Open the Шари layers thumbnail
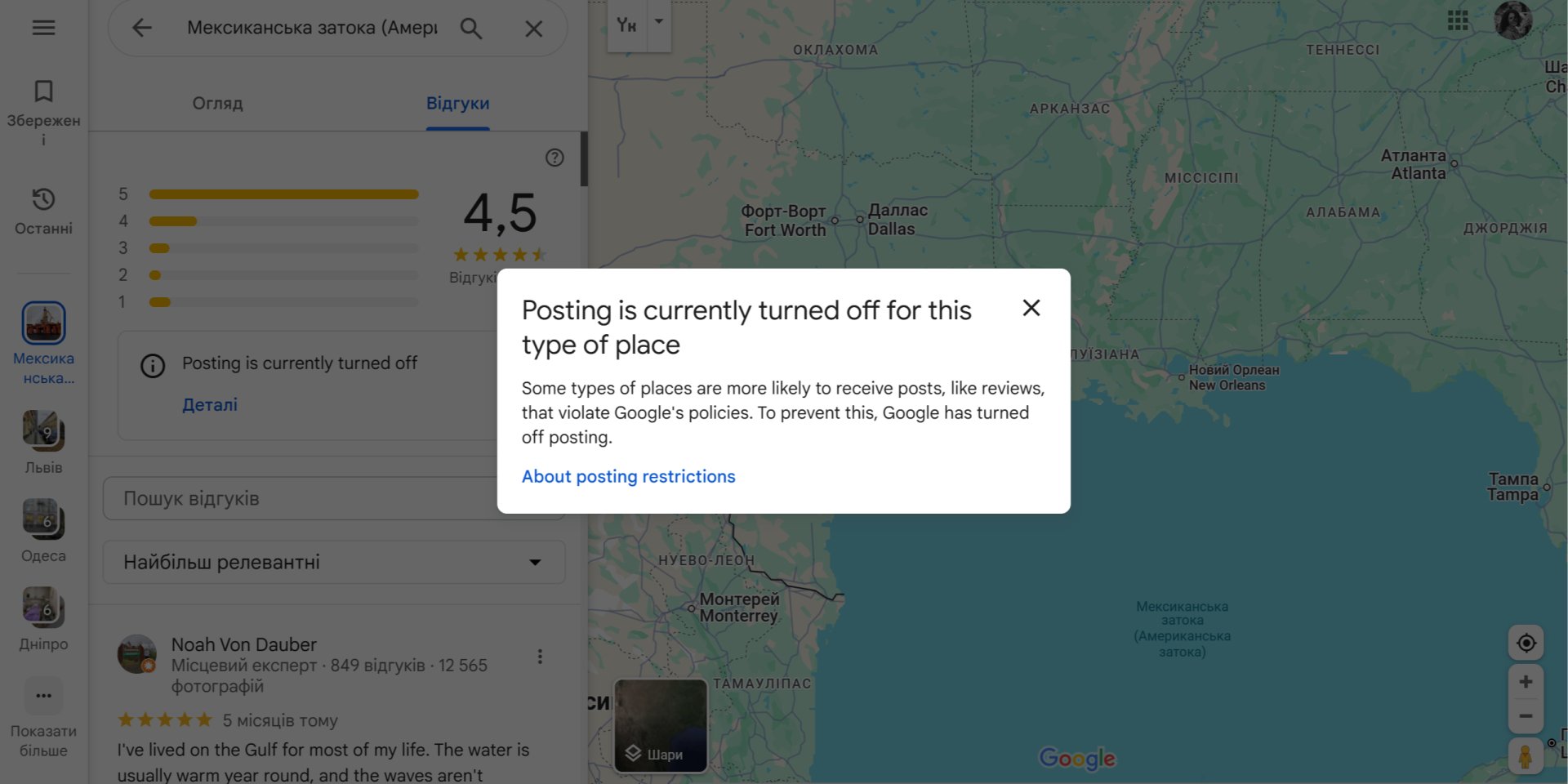Screen dimensions: 1568x784 pos(661,725)
